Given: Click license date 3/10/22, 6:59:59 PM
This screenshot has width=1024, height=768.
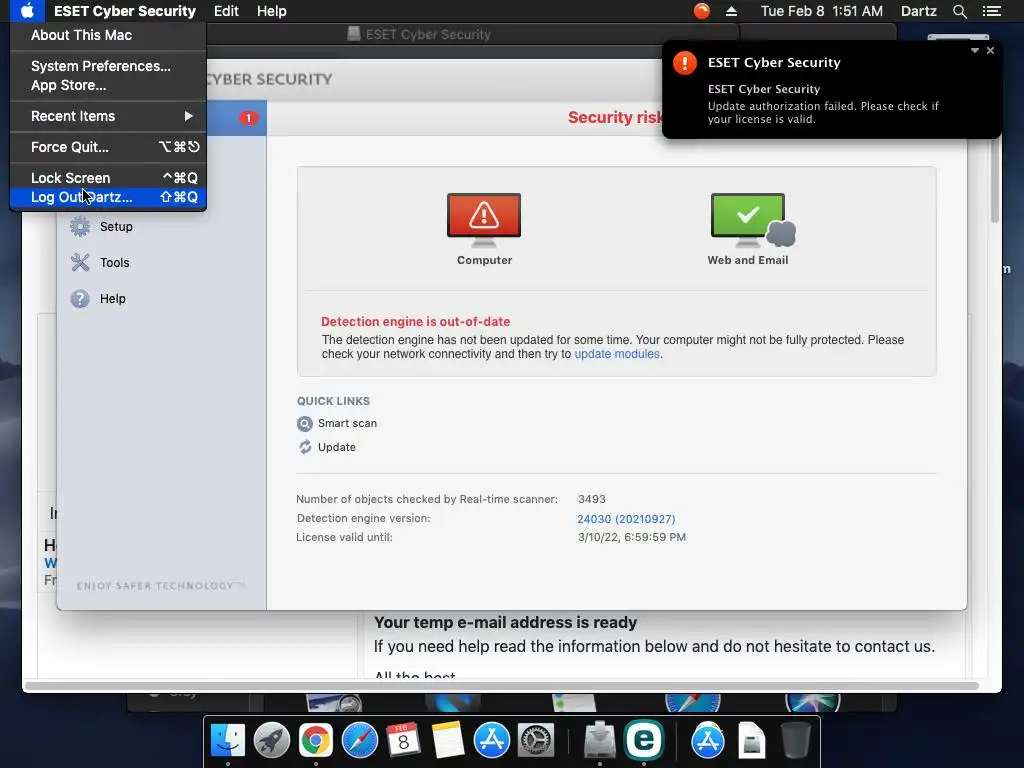Looking at the screenshot, I should 632,537.
